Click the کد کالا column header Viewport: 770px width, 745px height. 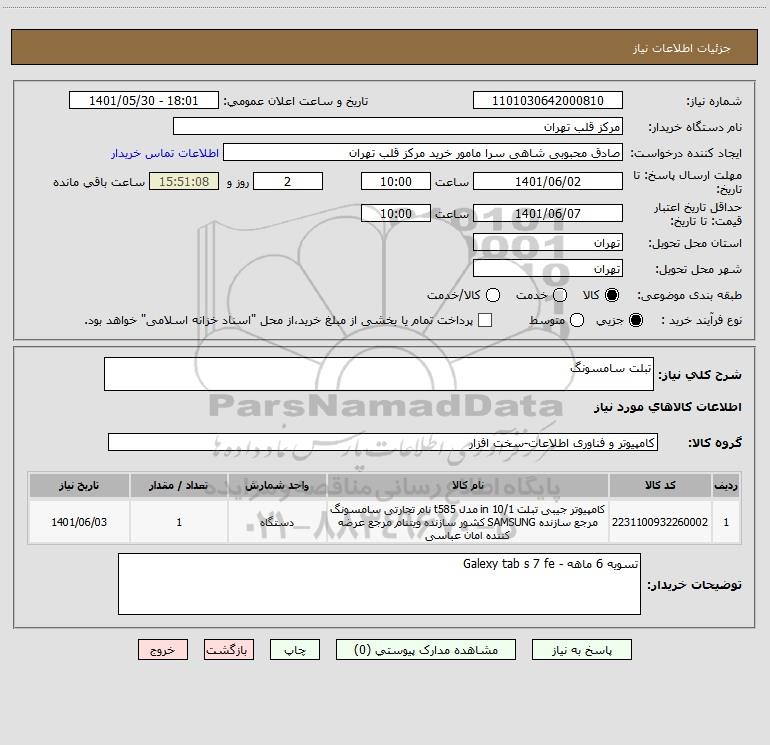[x=660, y=485]
